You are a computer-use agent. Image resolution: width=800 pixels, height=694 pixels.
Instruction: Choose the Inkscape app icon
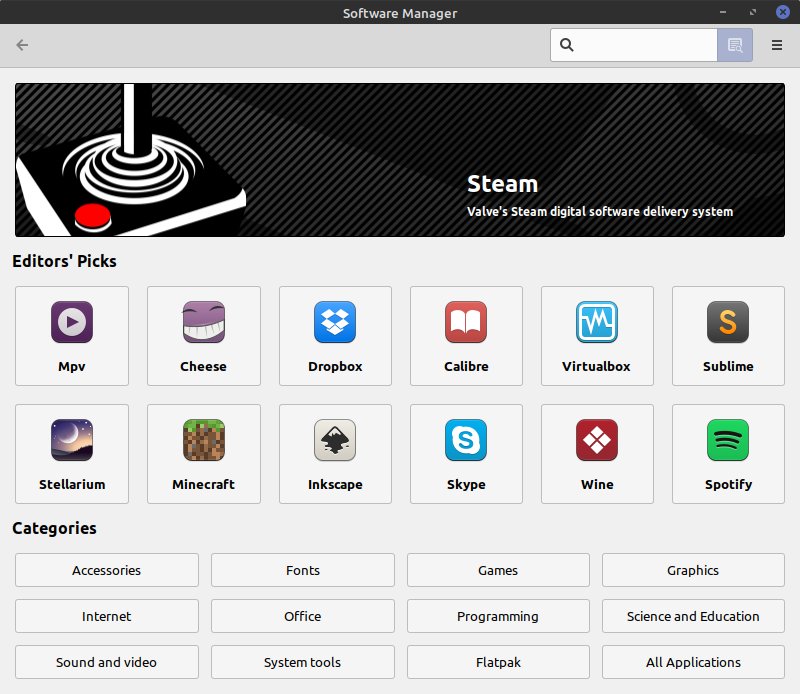click(335, 440)
